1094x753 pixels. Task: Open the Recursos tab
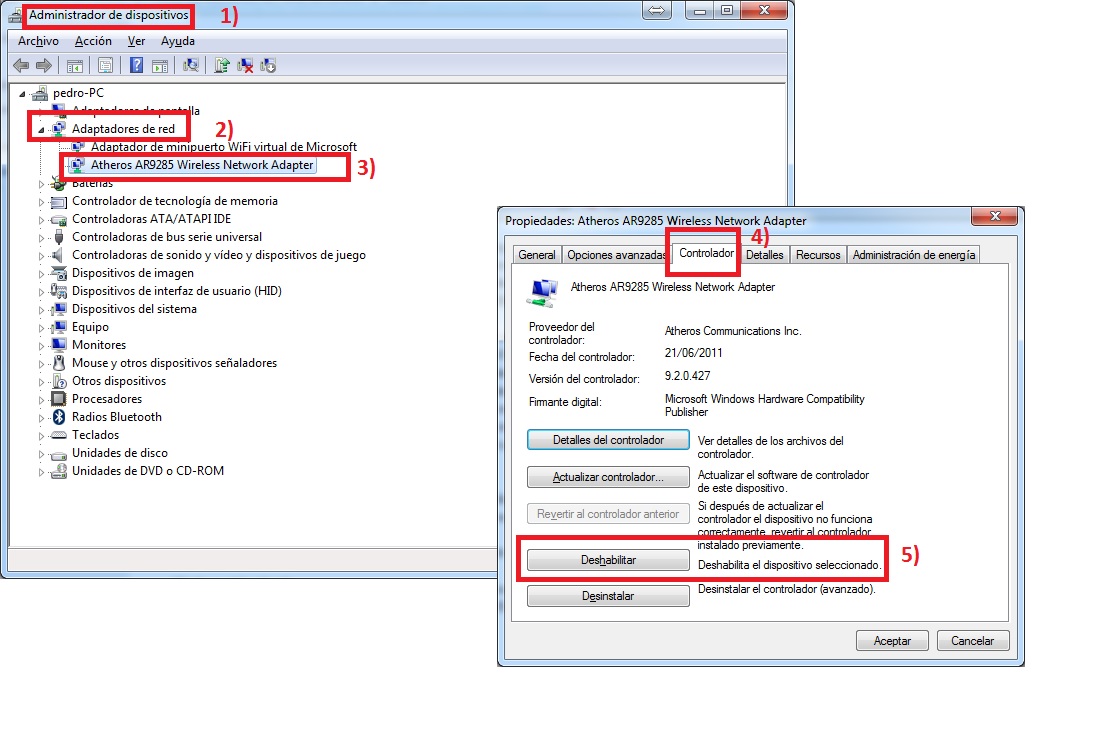[818, 255]
